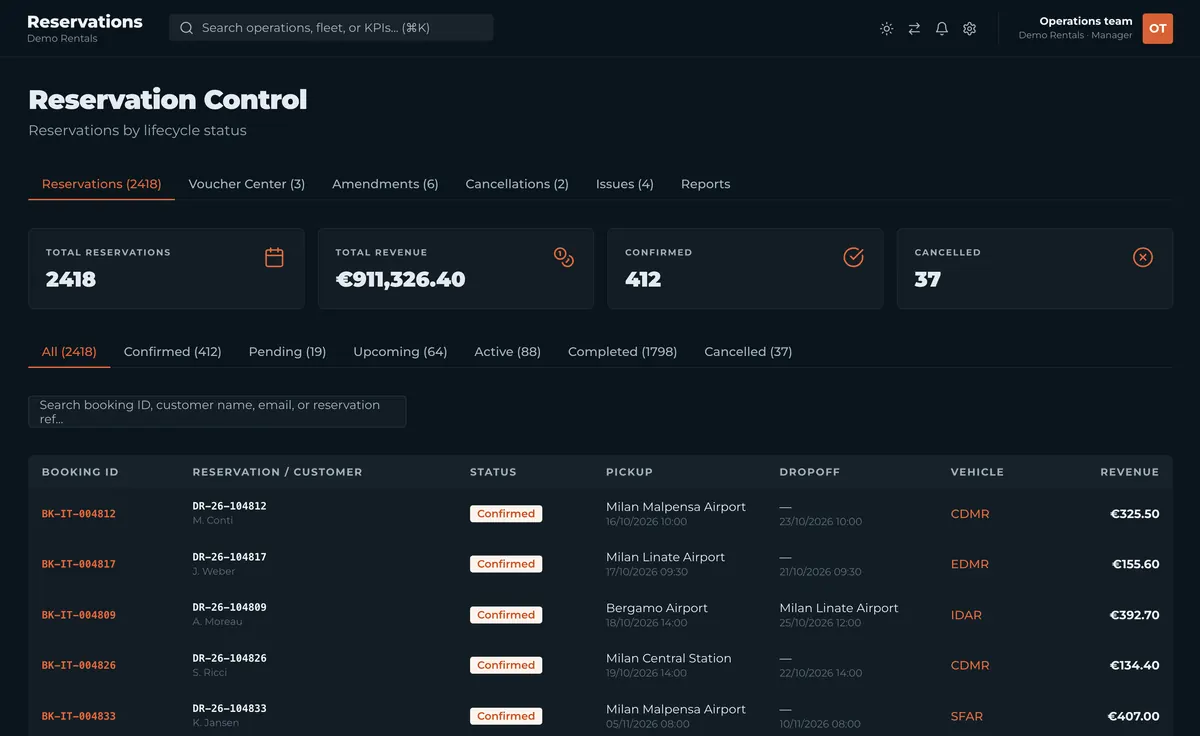Go to the Reports tab

click(705, 184)
